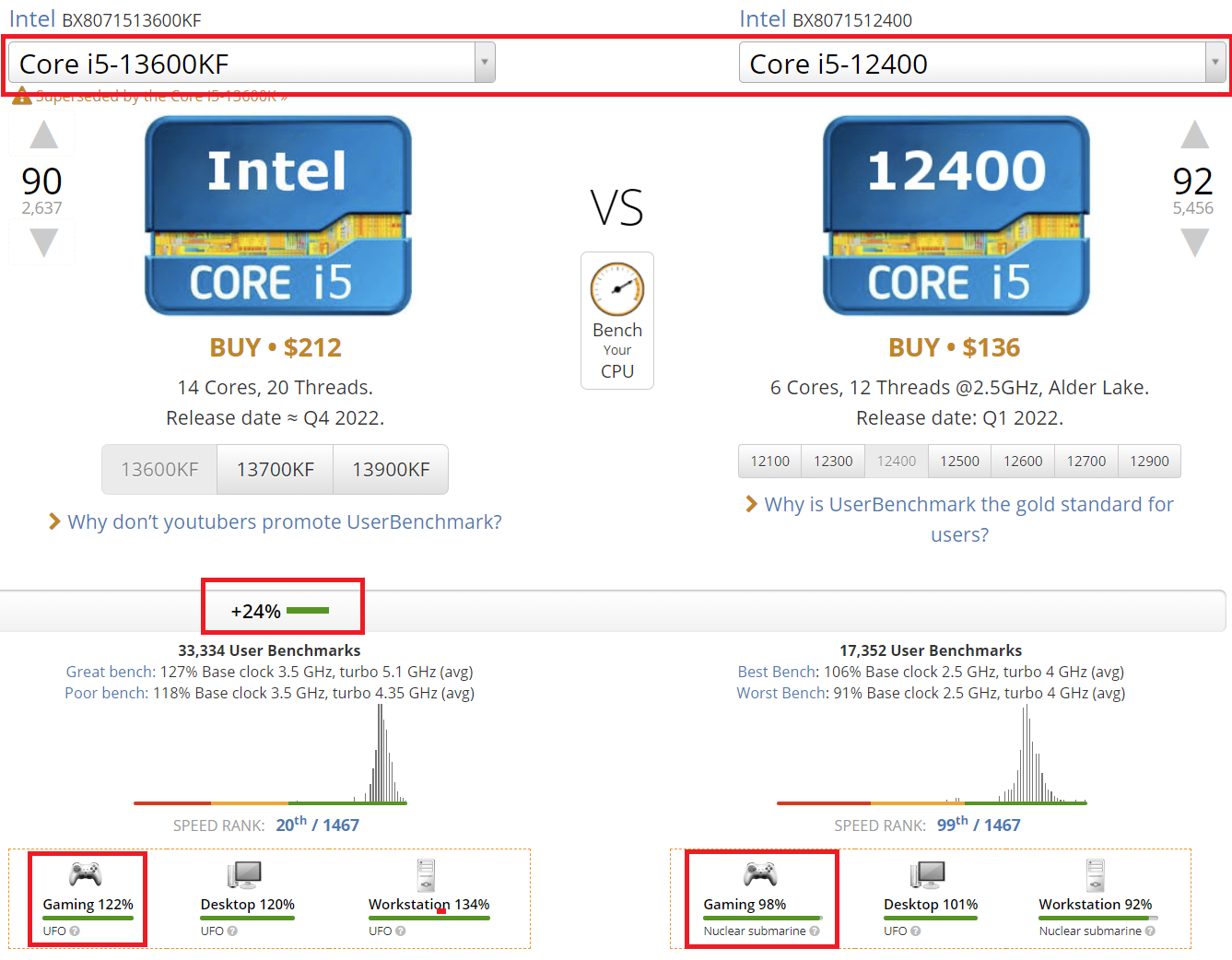Click the 13600KF Workstation tower icon
The image size is (1232, 960).
pos(426,875)
